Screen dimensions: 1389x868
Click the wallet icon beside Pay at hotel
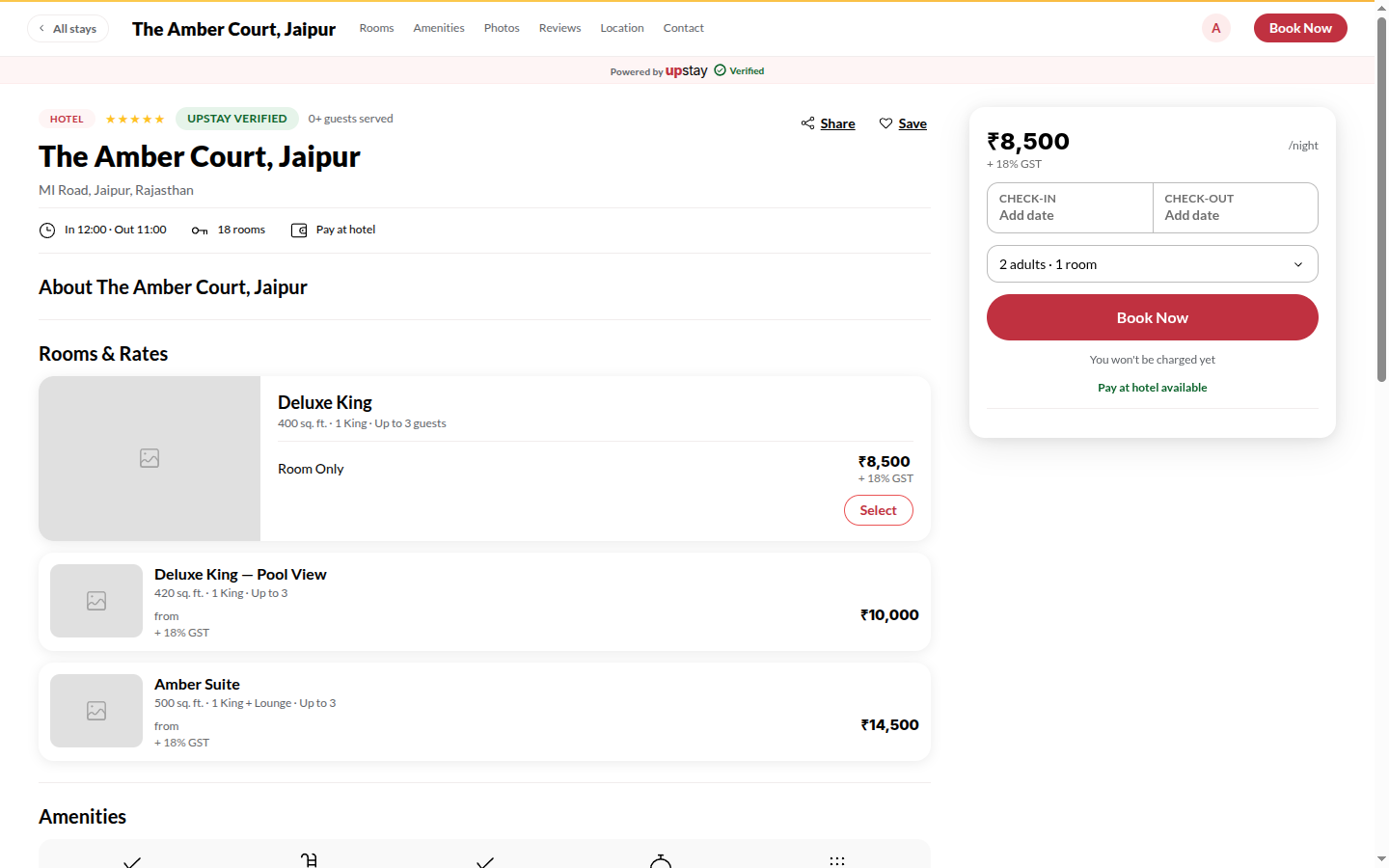[x=299, y=231]
